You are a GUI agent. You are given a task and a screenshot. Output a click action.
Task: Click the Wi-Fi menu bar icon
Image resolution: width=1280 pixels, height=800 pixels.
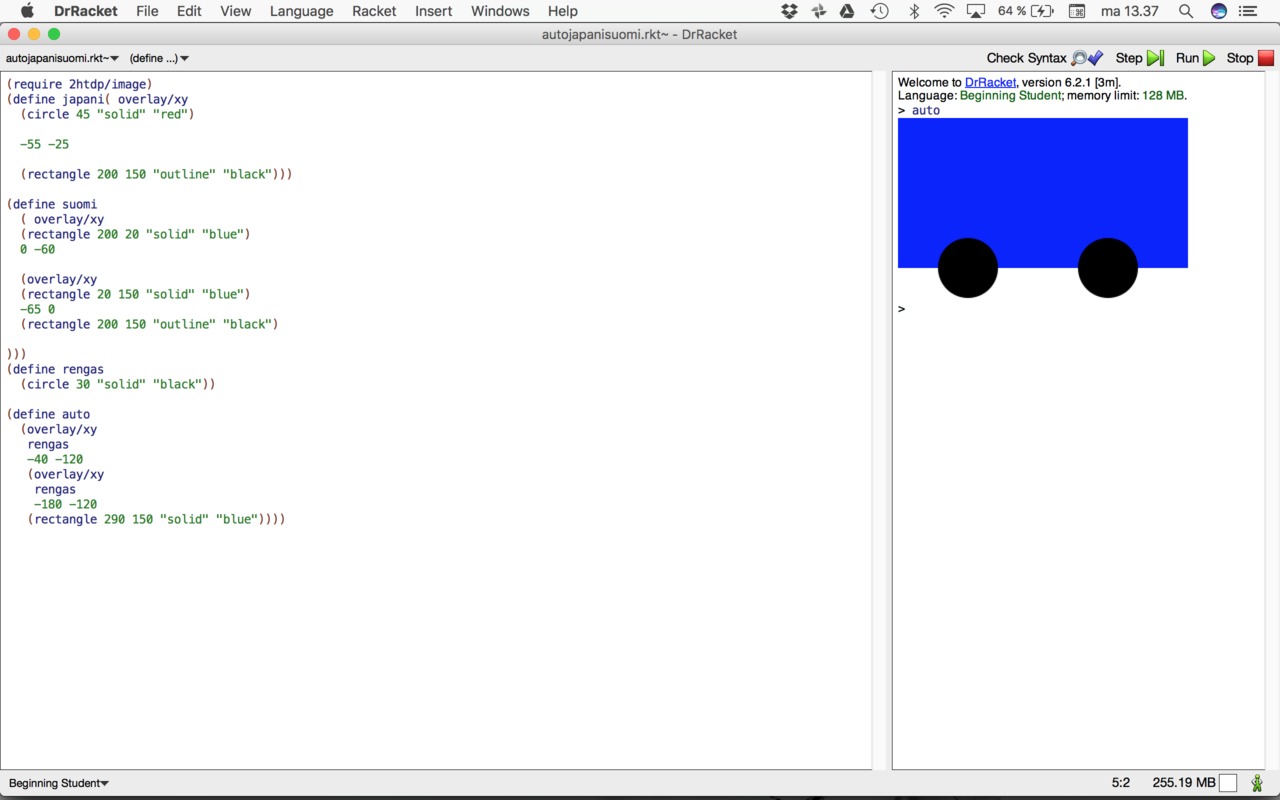[x=944, y=11]
